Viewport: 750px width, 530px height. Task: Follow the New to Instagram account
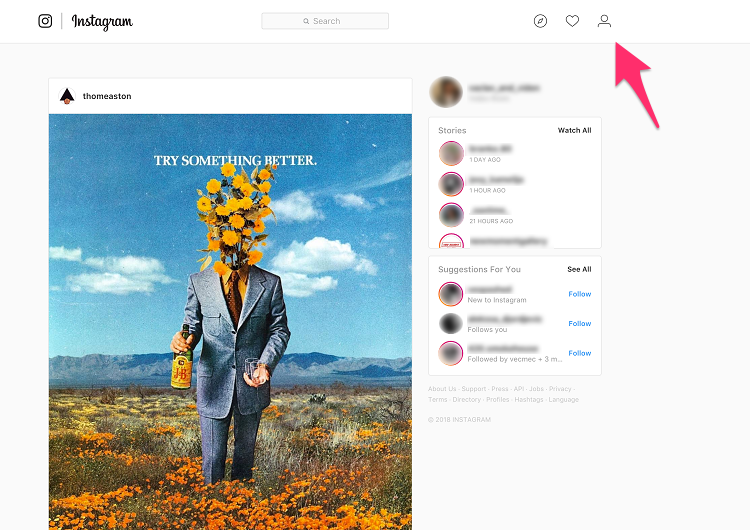[580, 294]
